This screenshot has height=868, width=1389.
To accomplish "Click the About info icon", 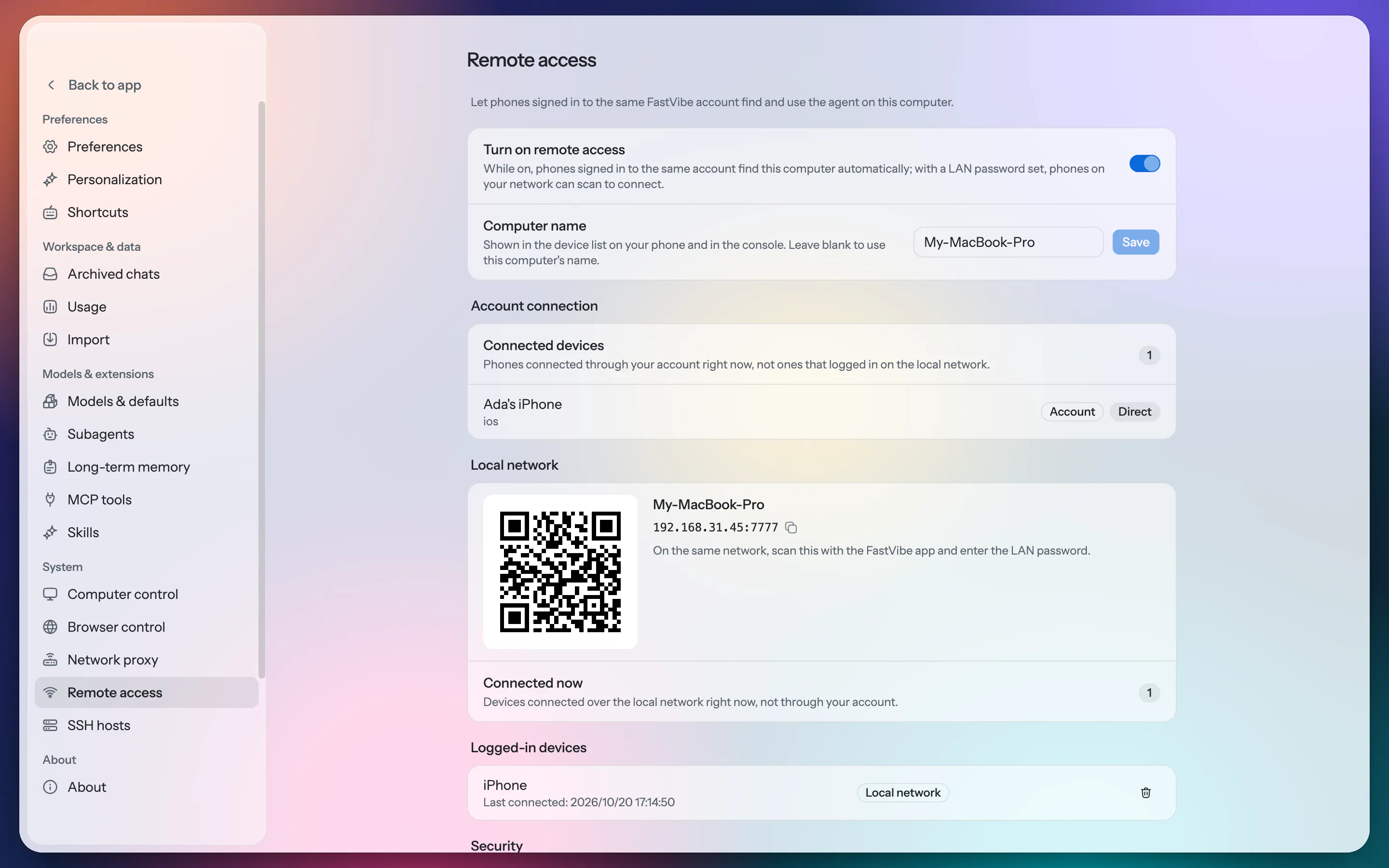I will pyautogui.click(x=51, y=787).
